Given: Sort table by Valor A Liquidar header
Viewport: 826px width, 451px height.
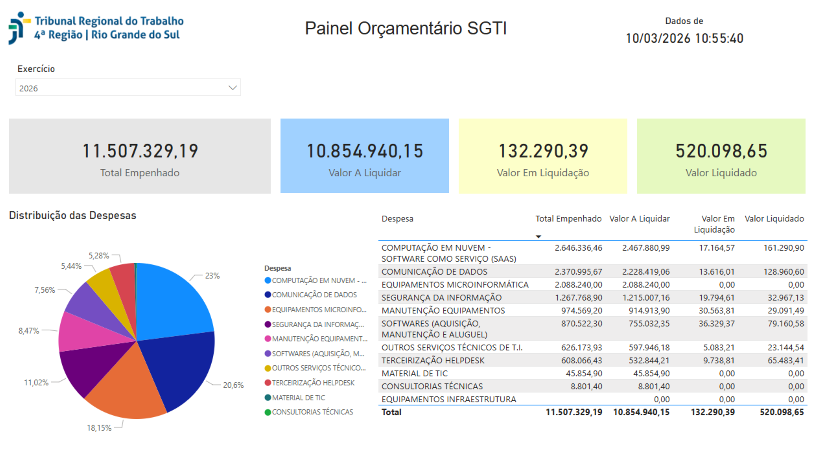Looking at the screenshot, I should 639,218.
